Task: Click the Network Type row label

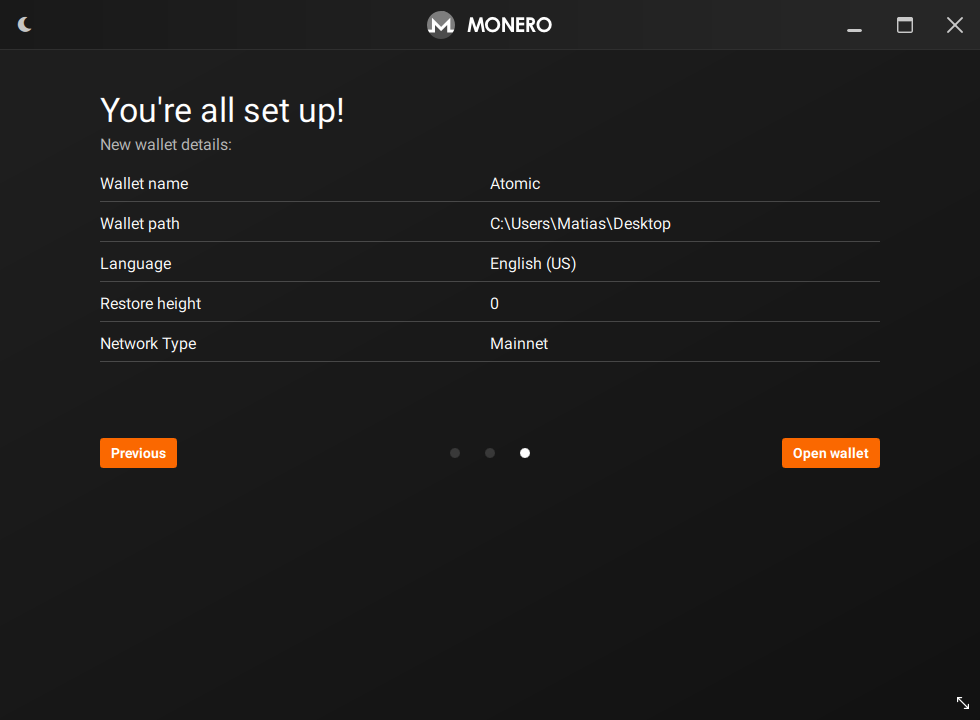Action: (x=148, y=344)
